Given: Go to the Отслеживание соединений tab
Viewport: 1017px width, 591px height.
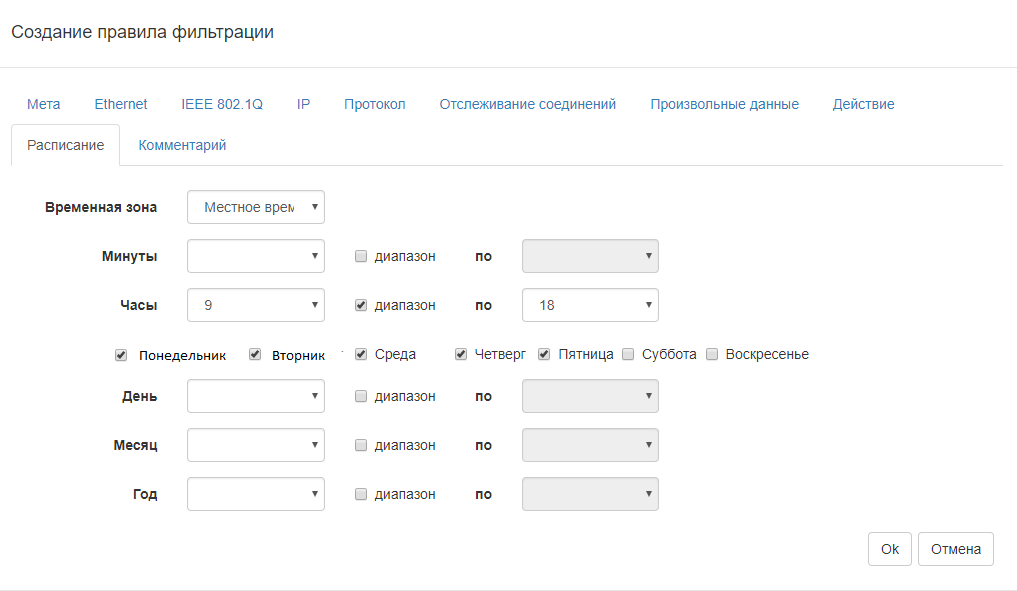Looking at the screenshot, I should tap(527, 104).
